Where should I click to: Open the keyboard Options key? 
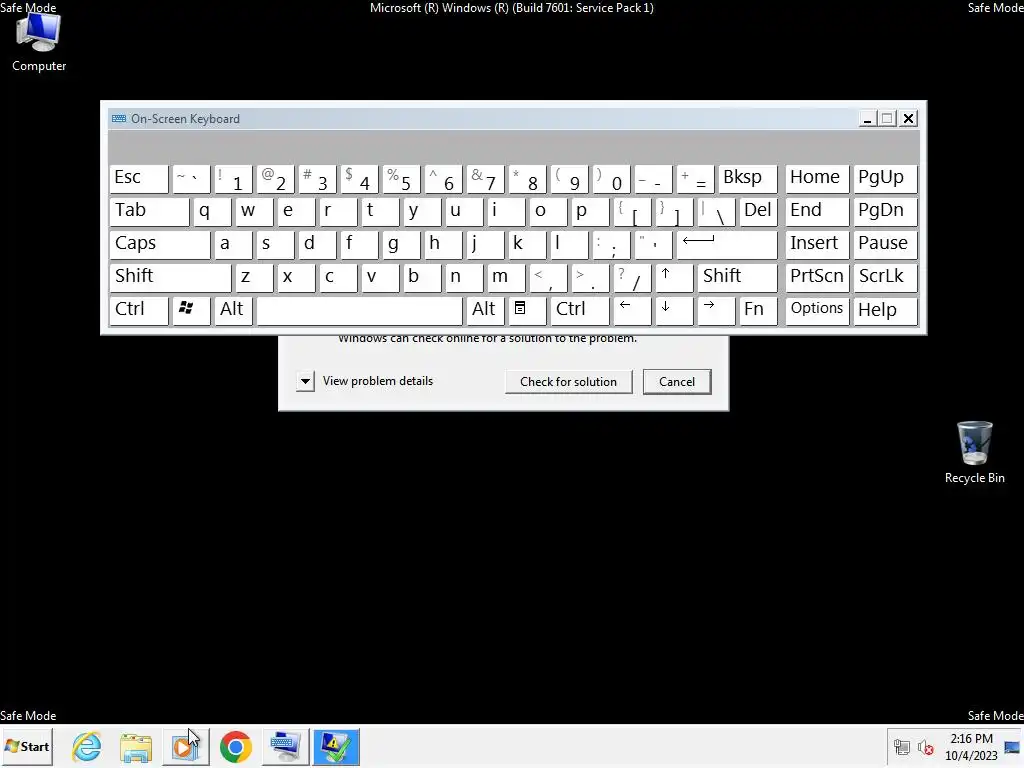click(x=817, y=310)
